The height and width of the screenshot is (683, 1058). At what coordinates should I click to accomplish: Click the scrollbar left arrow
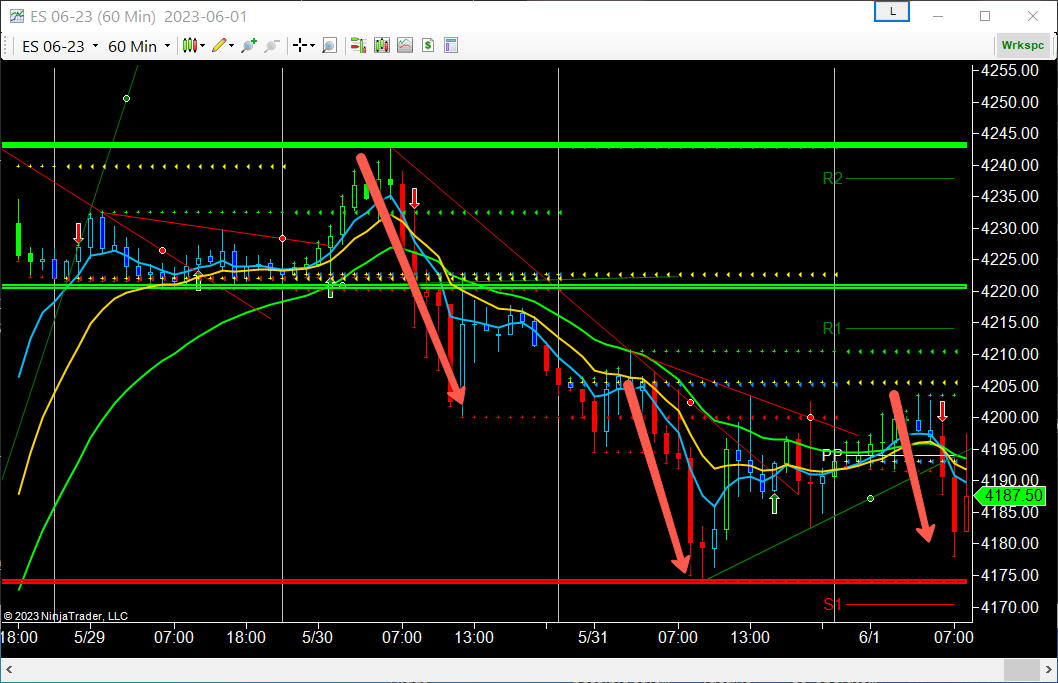[x=9, y=670]
